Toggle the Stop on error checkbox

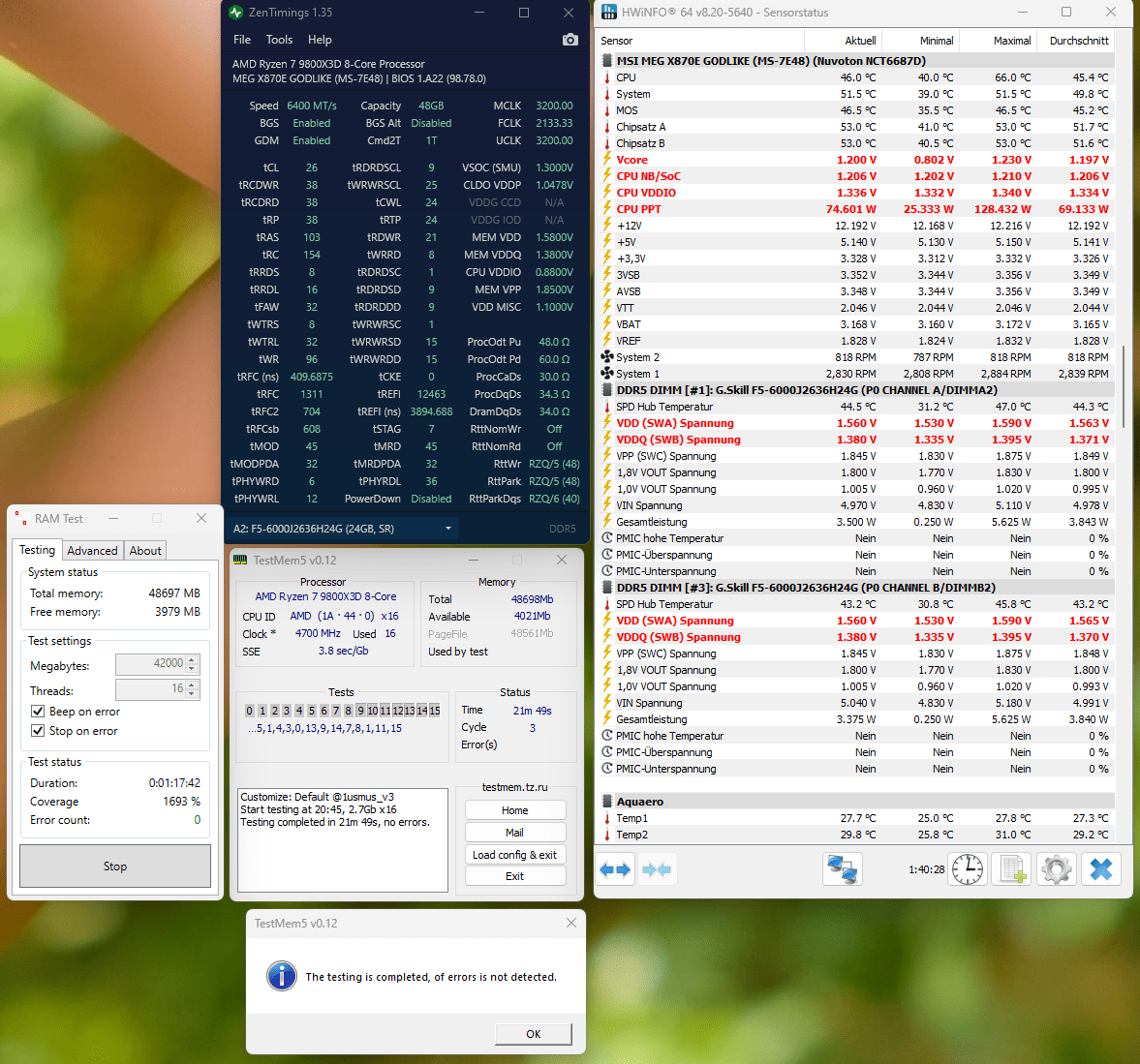tap(38, 730)
